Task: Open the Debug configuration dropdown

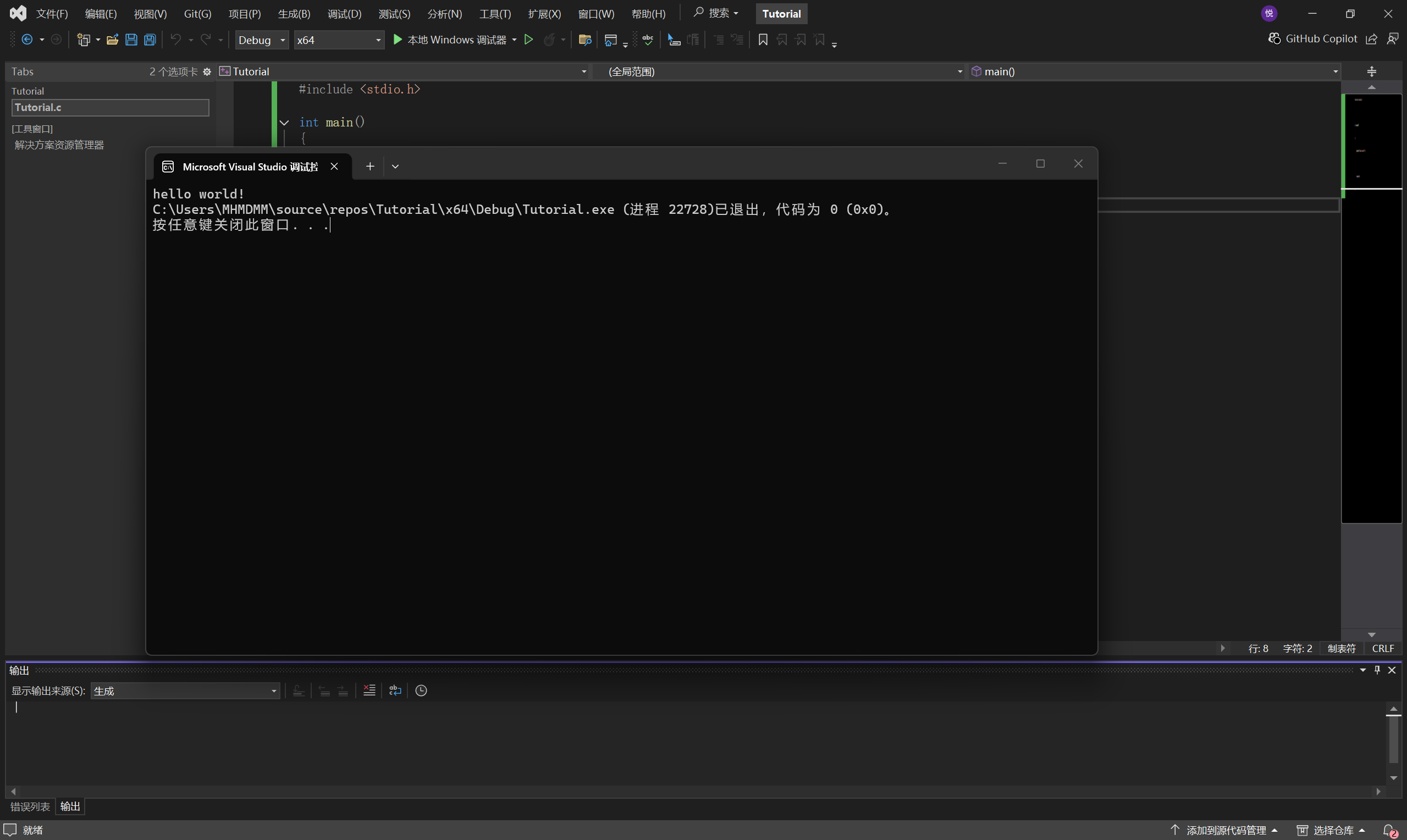Action: 262,40
